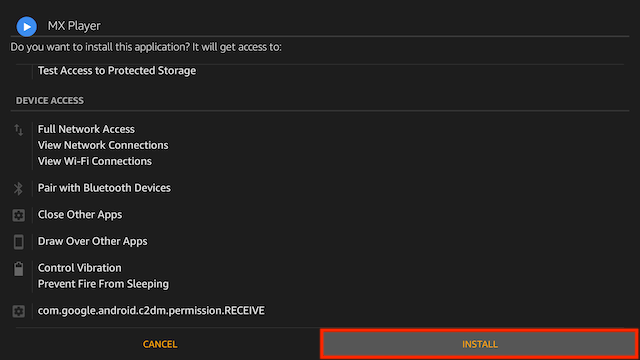This screenshot has height=360, width=640.
Task: Select Prevent Fire From Sleeping permission
Action: (103, 284)
